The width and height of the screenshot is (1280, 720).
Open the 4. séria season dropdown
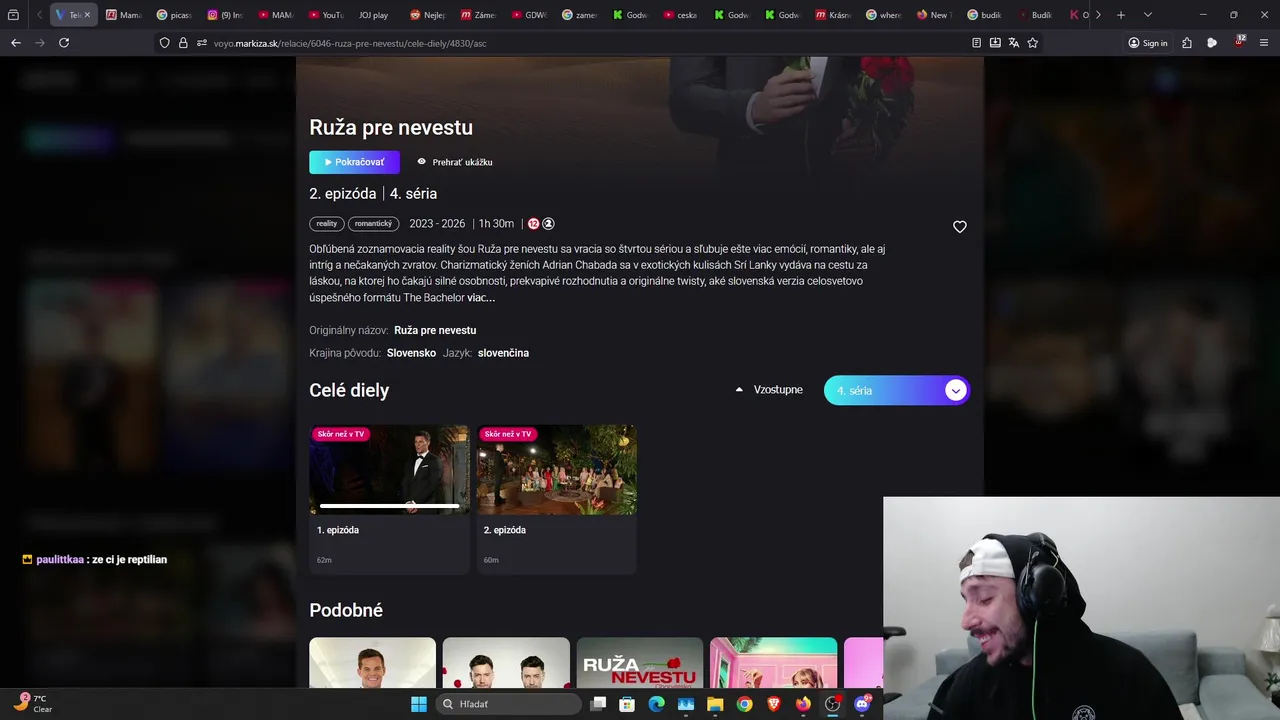pyautogui.click(x=897, y=390)
